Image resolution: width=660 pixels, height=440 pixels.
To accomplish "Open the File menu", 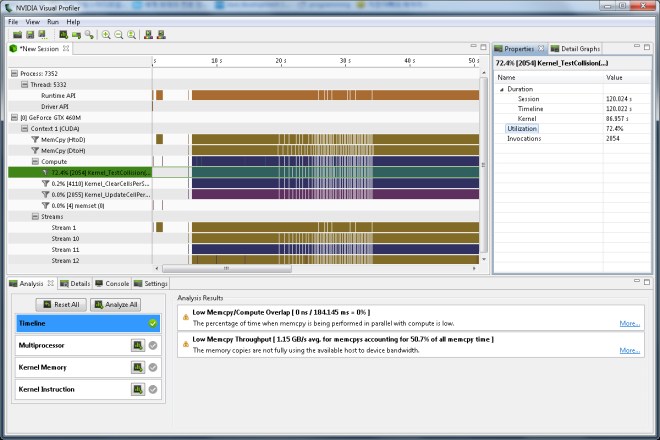I will click(13, 22).
